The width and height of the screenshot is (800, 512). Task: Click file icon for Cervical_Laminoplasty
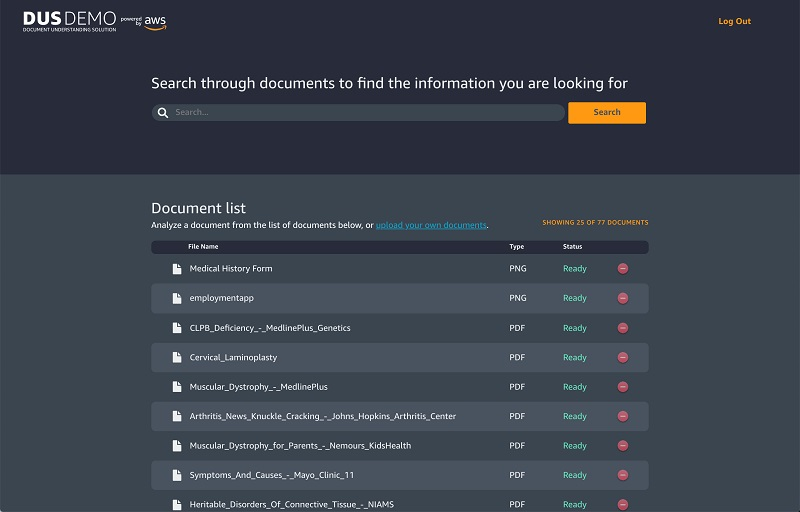(177, 357)
